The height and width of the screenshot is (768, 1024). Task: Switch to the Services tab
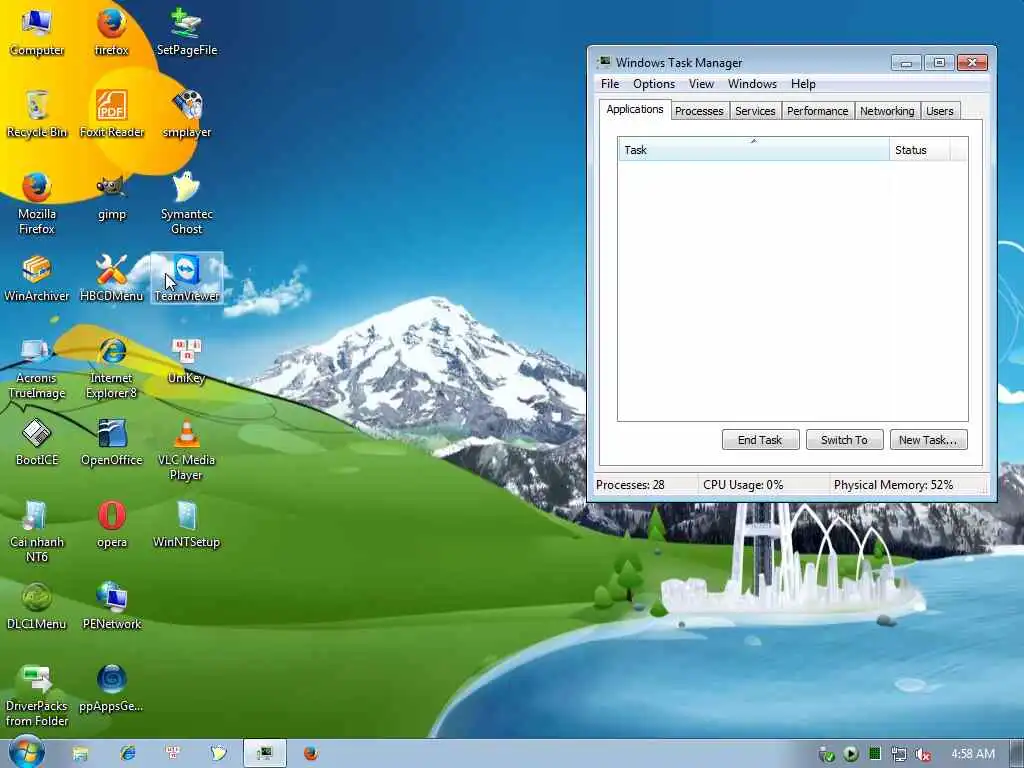point(755,111)
